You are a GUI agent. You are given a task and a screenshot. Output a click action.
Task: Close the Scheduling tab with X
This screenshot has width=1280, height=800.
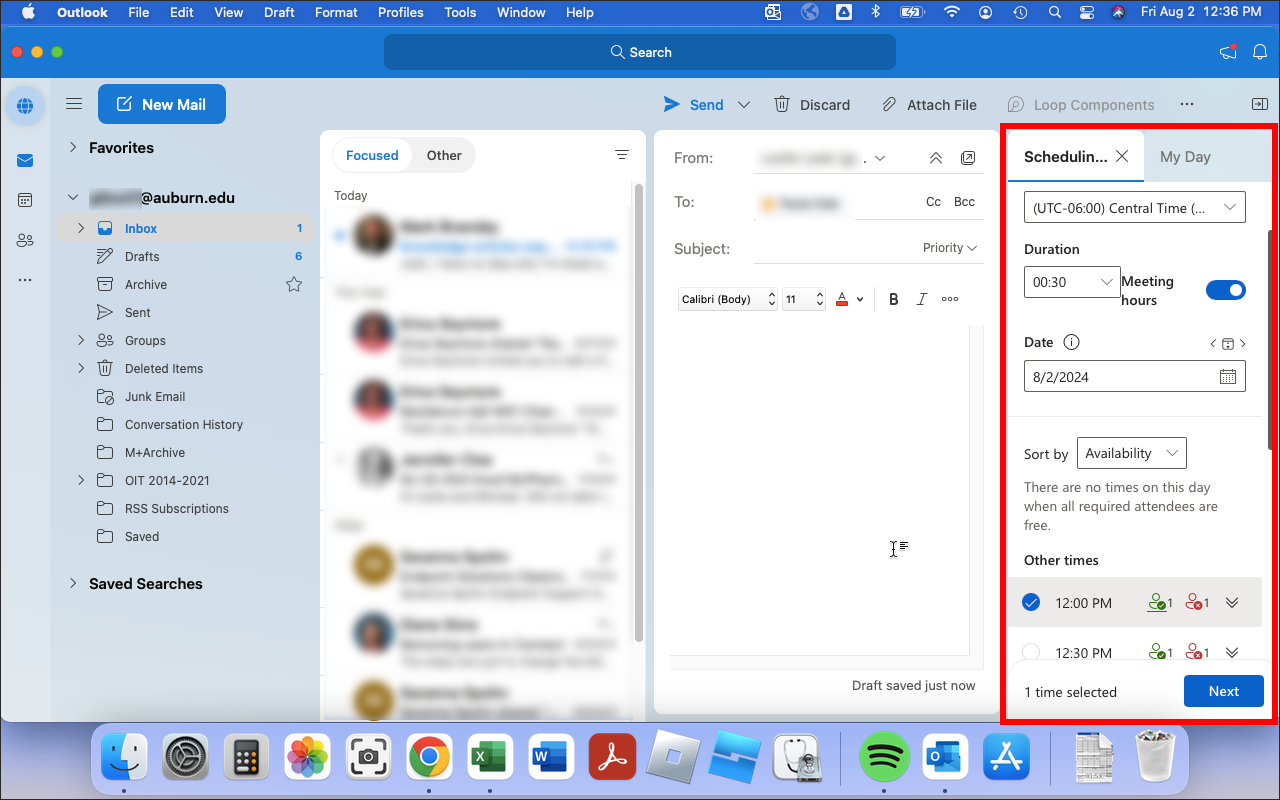pyautogui.click(x=1122, y=156)
